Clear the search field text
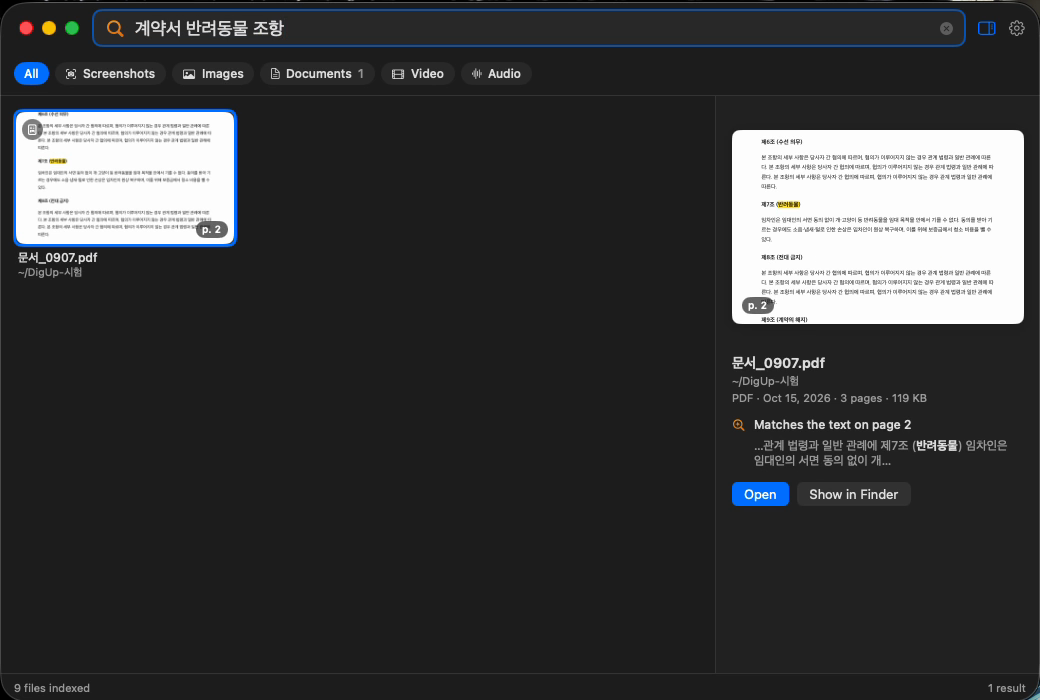 pyautogui.click(x=946, y=29)
